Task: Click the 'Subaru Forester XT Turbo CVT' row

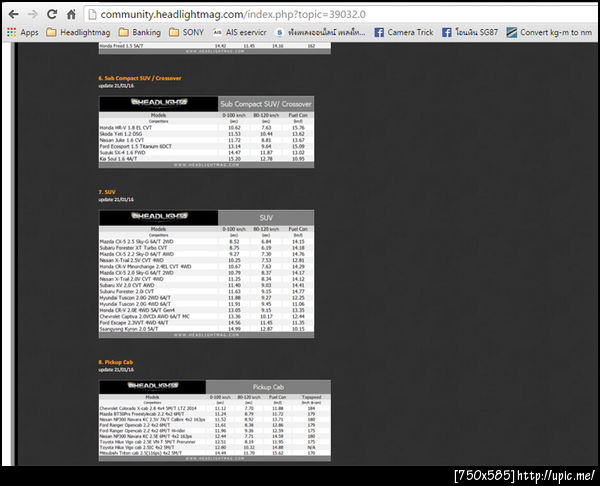Action: pyautogui.click(x=207, y=248)
